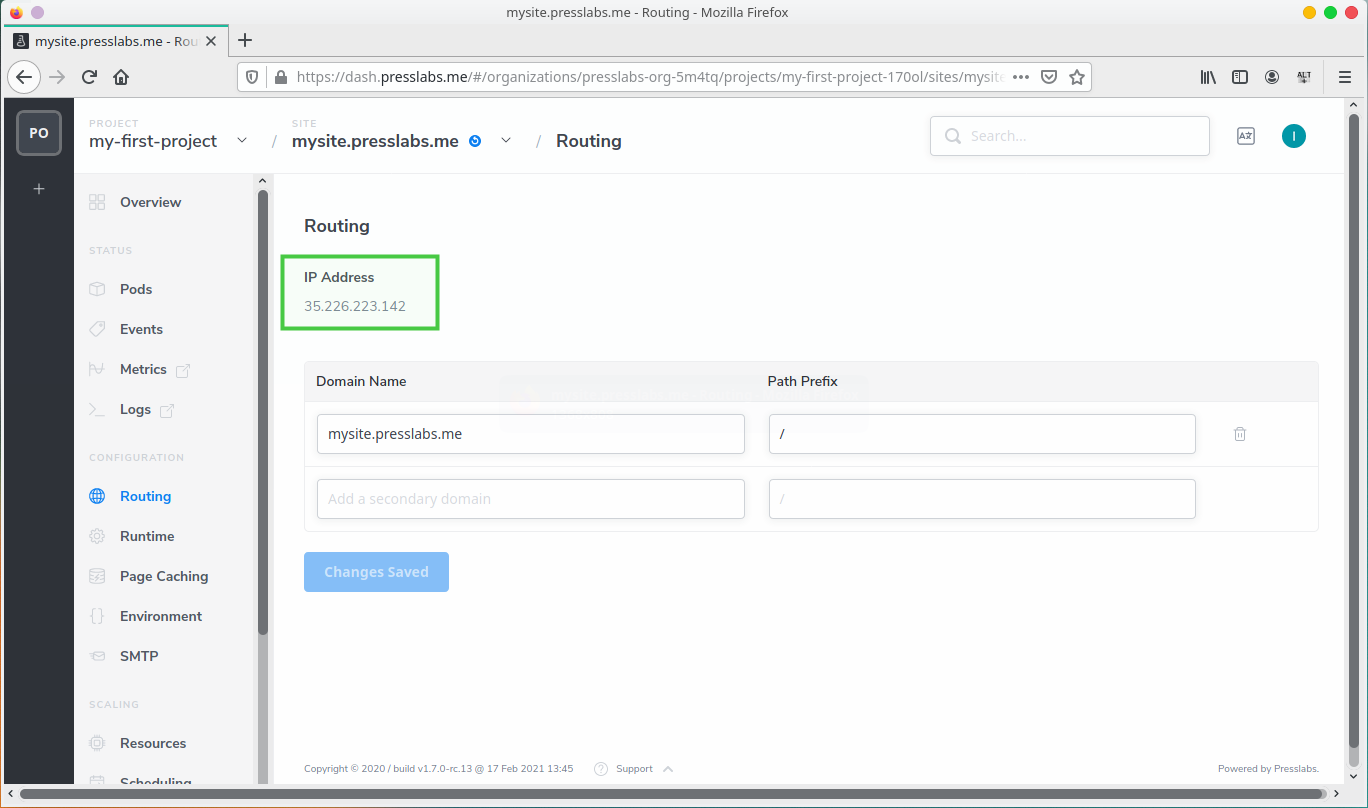
Task: Click the page vertical scrollbar up arrow
Action: [x=1353, y=104]
